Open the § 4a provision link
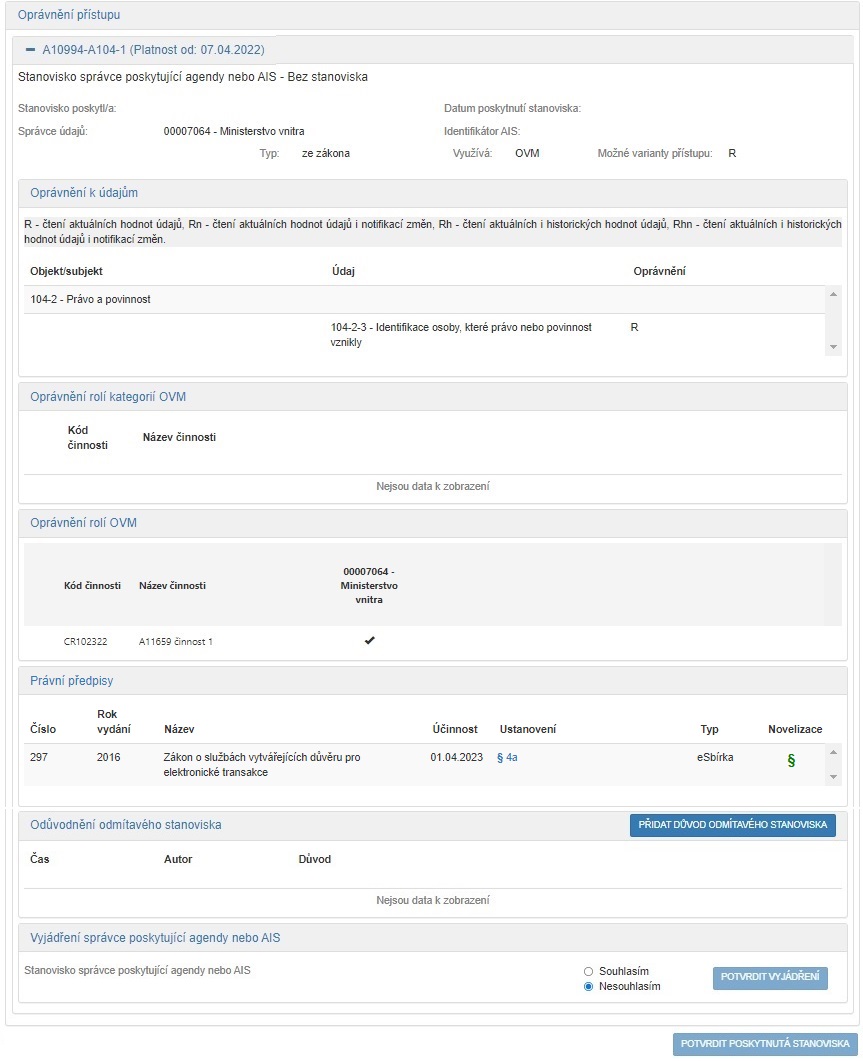 507,758
